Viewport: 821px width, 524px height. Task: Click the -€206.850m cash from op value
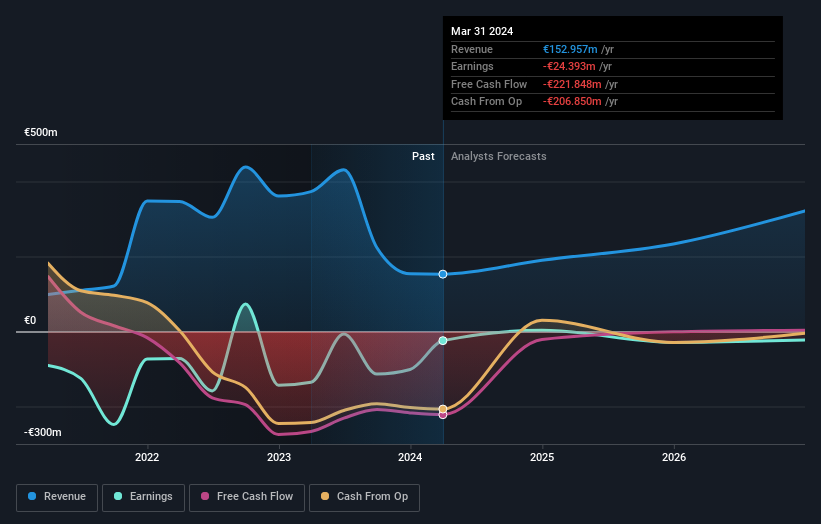[x=572, y=102]
